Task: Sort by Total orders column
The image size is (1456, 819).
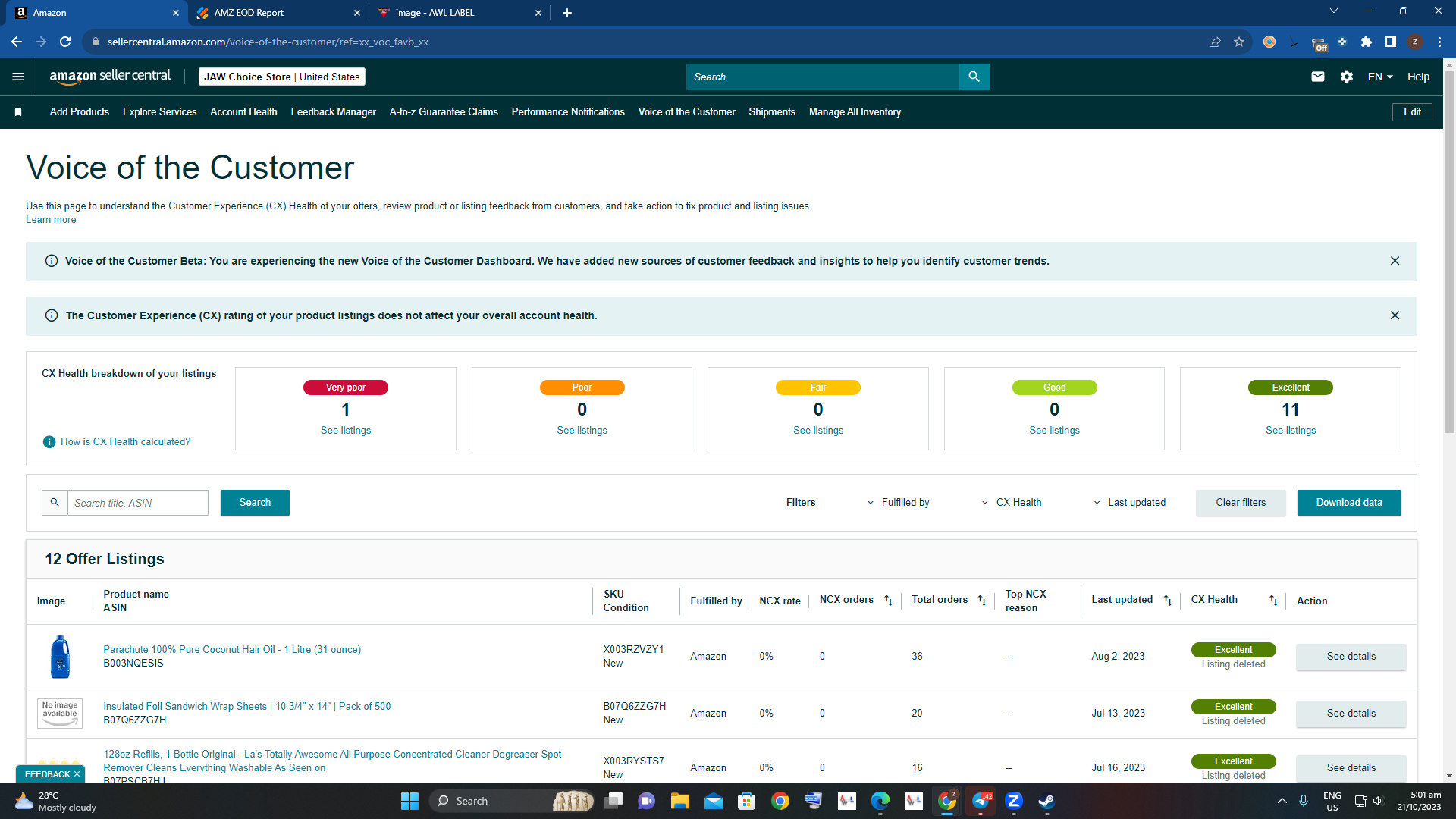Action: (982, 601)
